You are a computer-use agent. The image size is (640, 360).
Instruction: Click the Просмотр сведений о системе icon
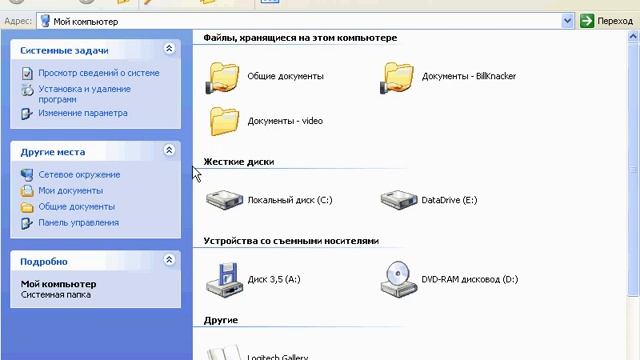pos(27,73)
